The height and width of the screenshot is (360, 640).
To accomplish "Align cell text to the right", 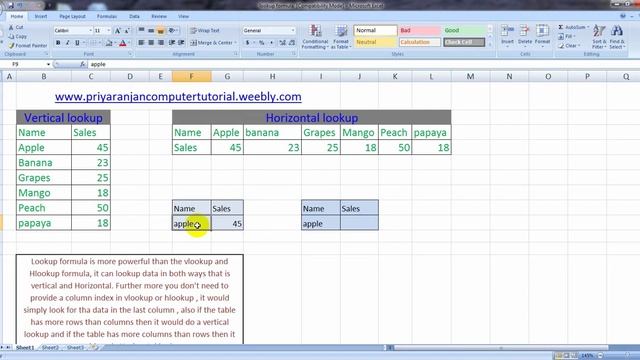I will pyautogui.click(x=161, y=43).
